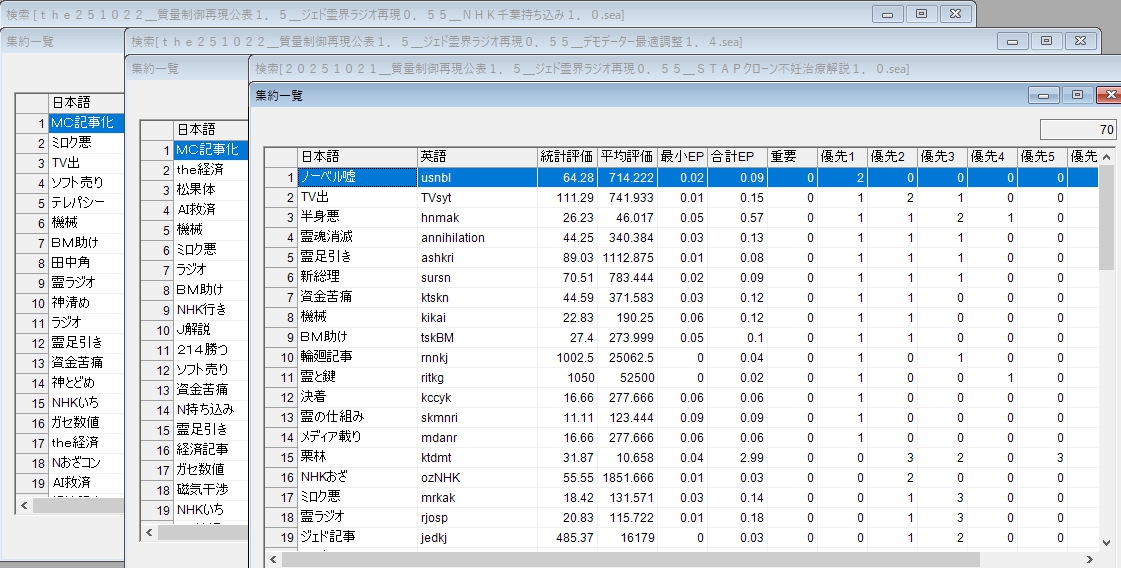Select the 英語 column header
Screen dimensions: 1121x568
pyautogui.click(x=476, y=157)
